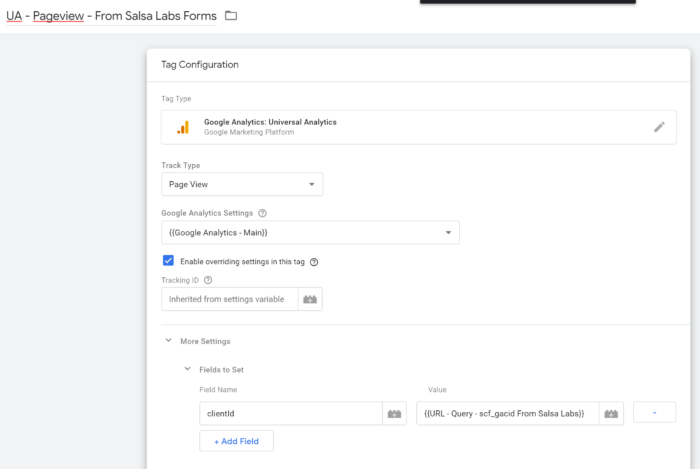Click the folder icon next to tag name
The image size is (700, 469).
point(231,16)
